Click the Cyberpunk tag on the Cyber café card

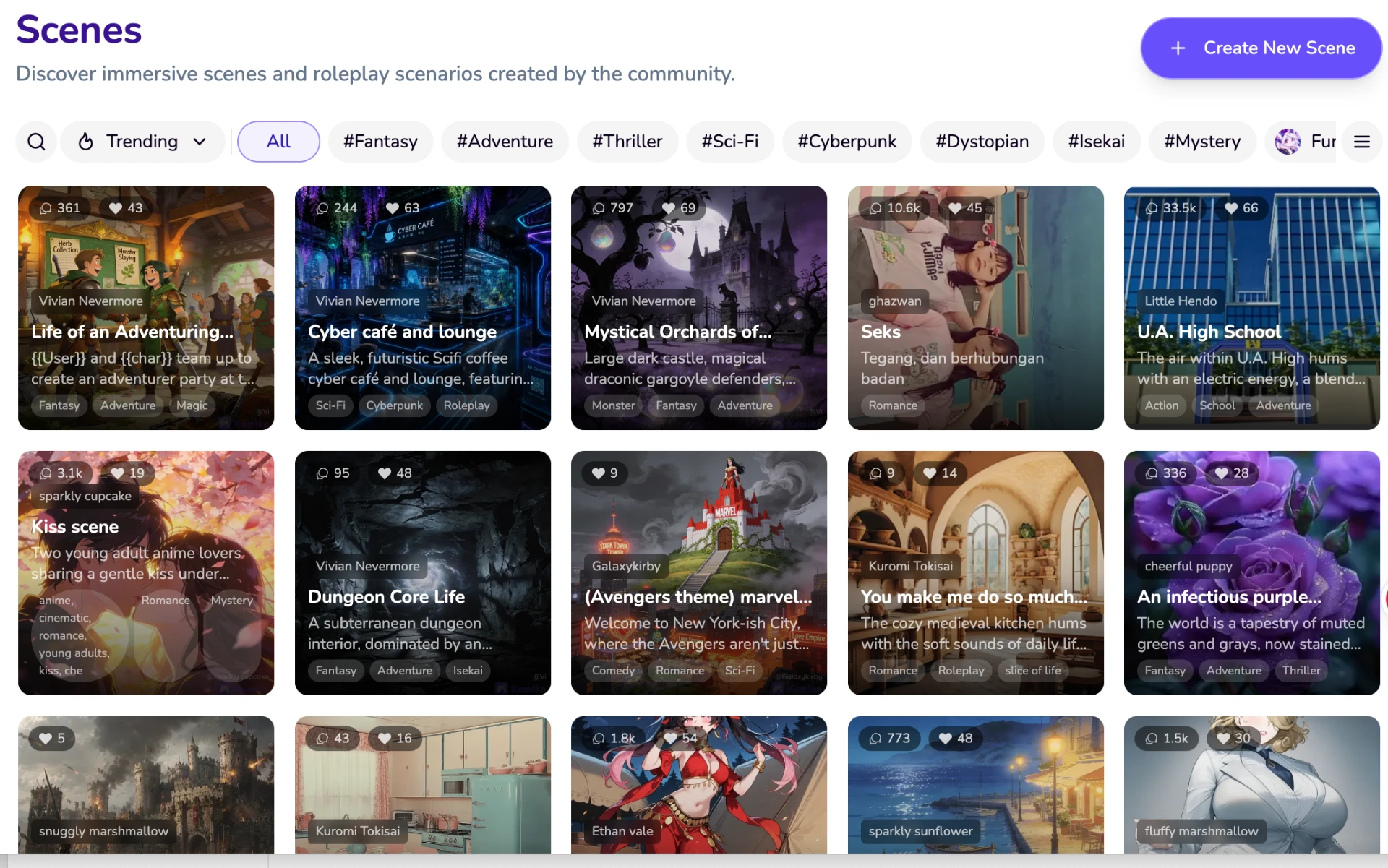pos(394,405)
